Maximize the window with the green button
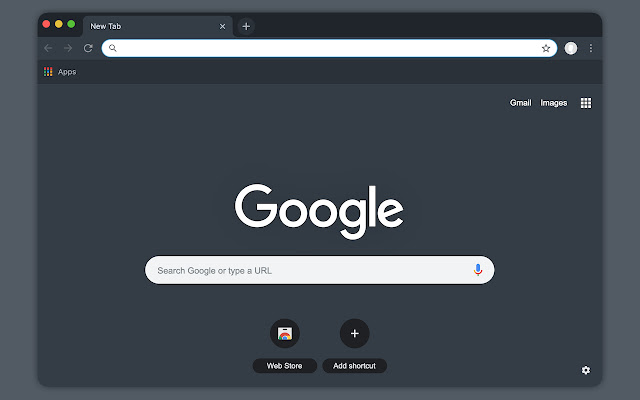The width and height of the screenshot is (640, 400). (71, 24)
